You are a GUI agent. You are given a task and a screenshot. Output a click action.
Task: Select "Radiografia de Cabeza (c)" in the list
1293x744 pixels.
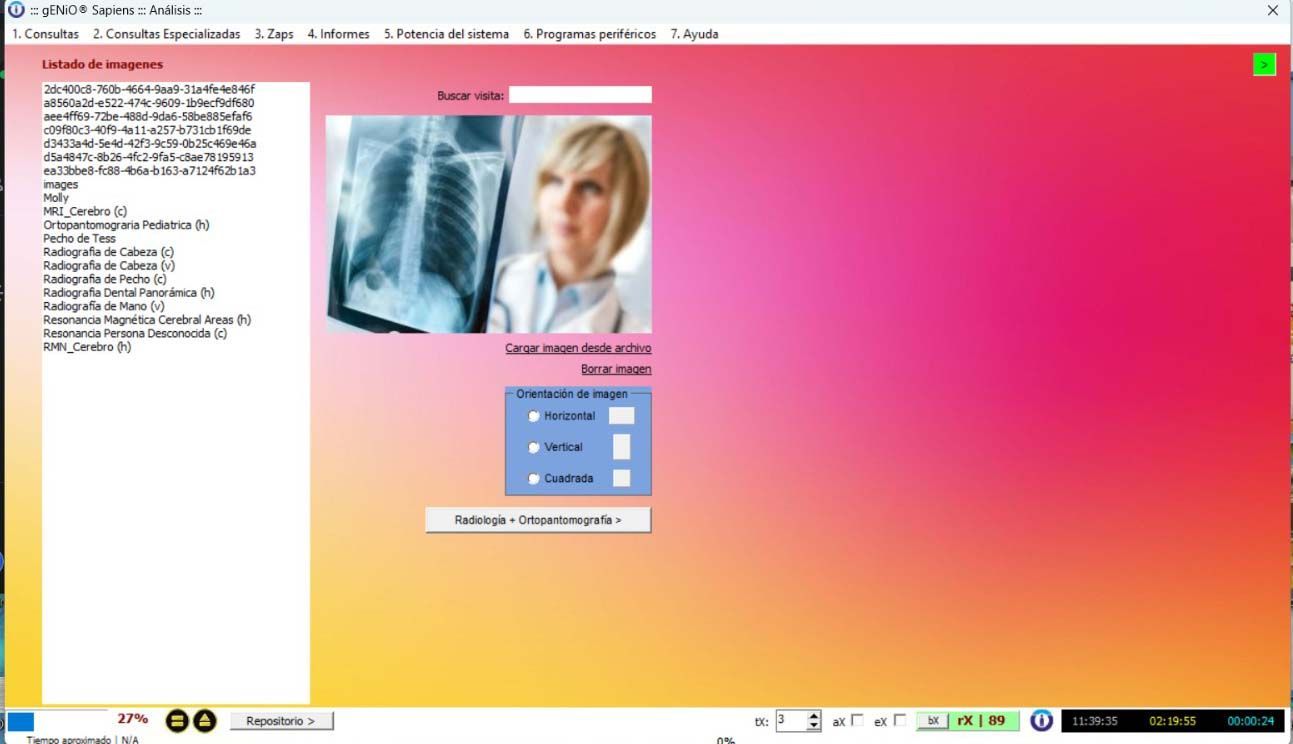[109, 252]
